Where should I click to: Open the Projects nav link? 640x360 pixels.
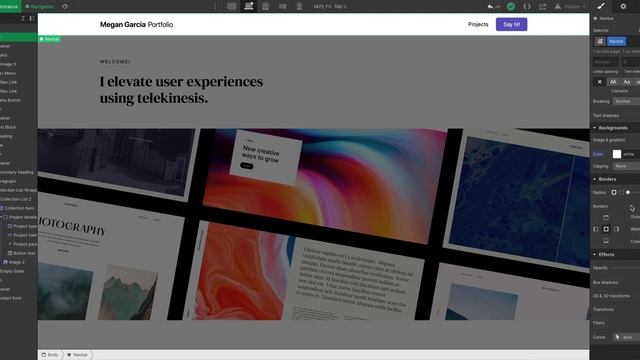pos(478,24)
